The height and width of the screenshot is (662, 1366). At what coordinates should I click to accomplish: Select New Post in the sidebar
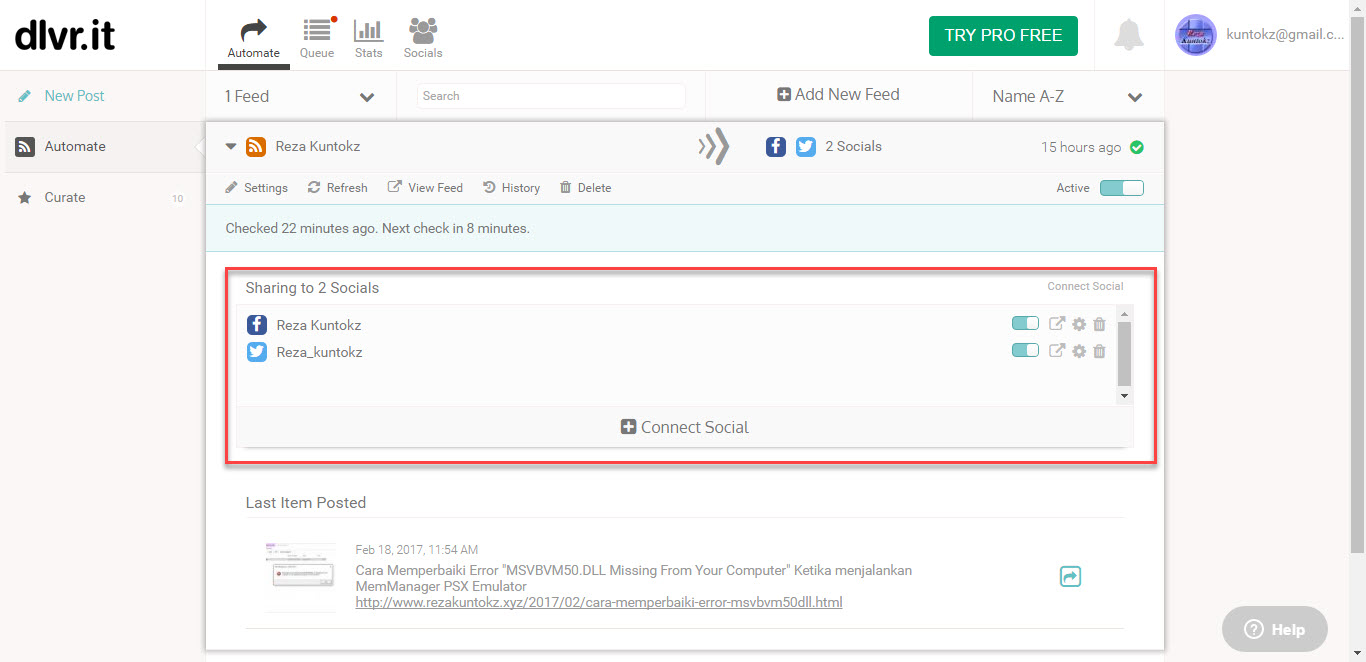74,96
